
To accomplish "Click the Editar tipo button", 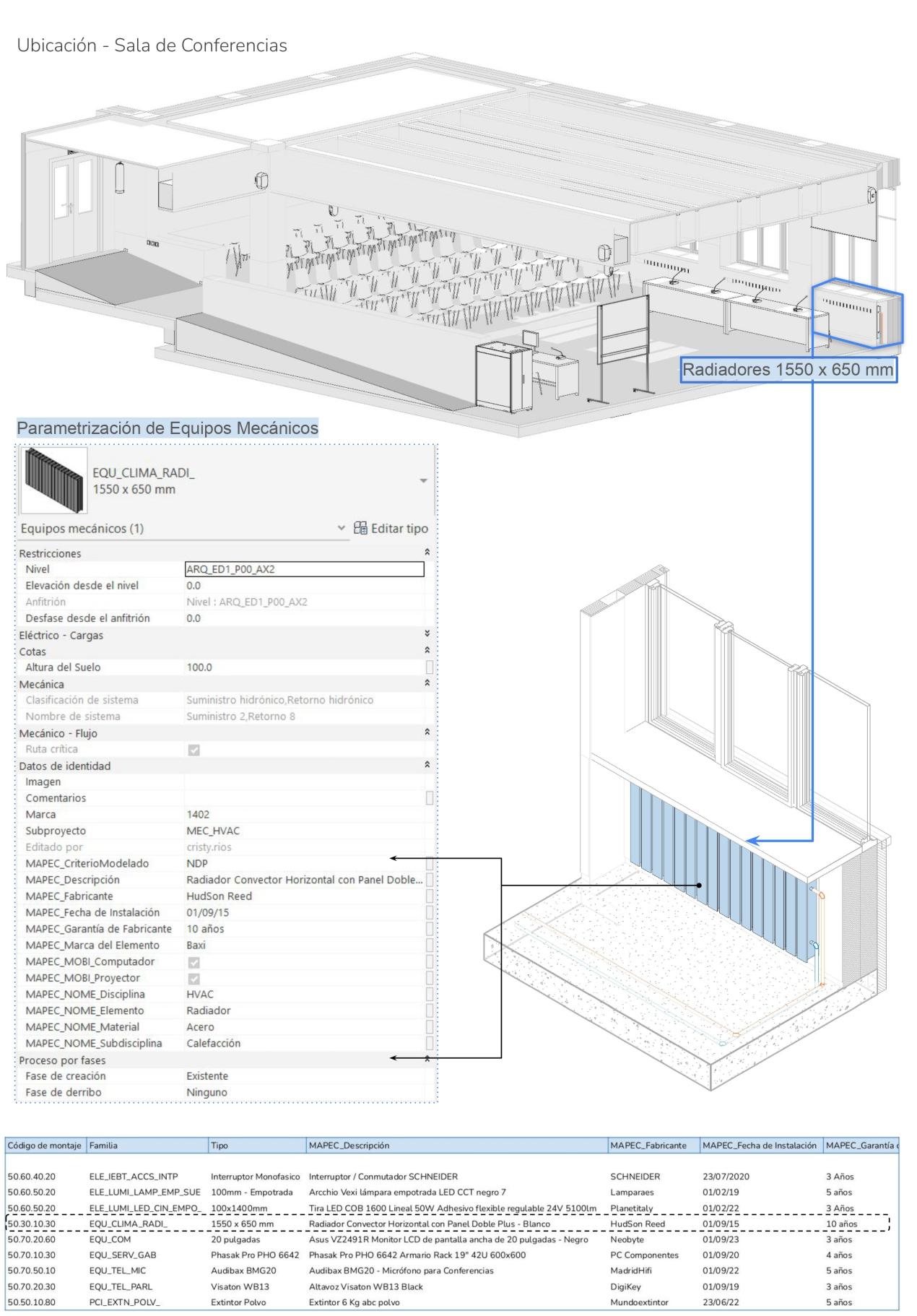I will coord(390,528).
